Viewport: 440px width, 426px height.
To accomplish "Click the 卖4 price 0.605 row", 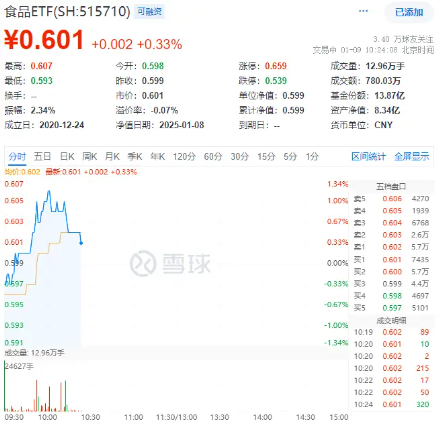I will [391, 211].
